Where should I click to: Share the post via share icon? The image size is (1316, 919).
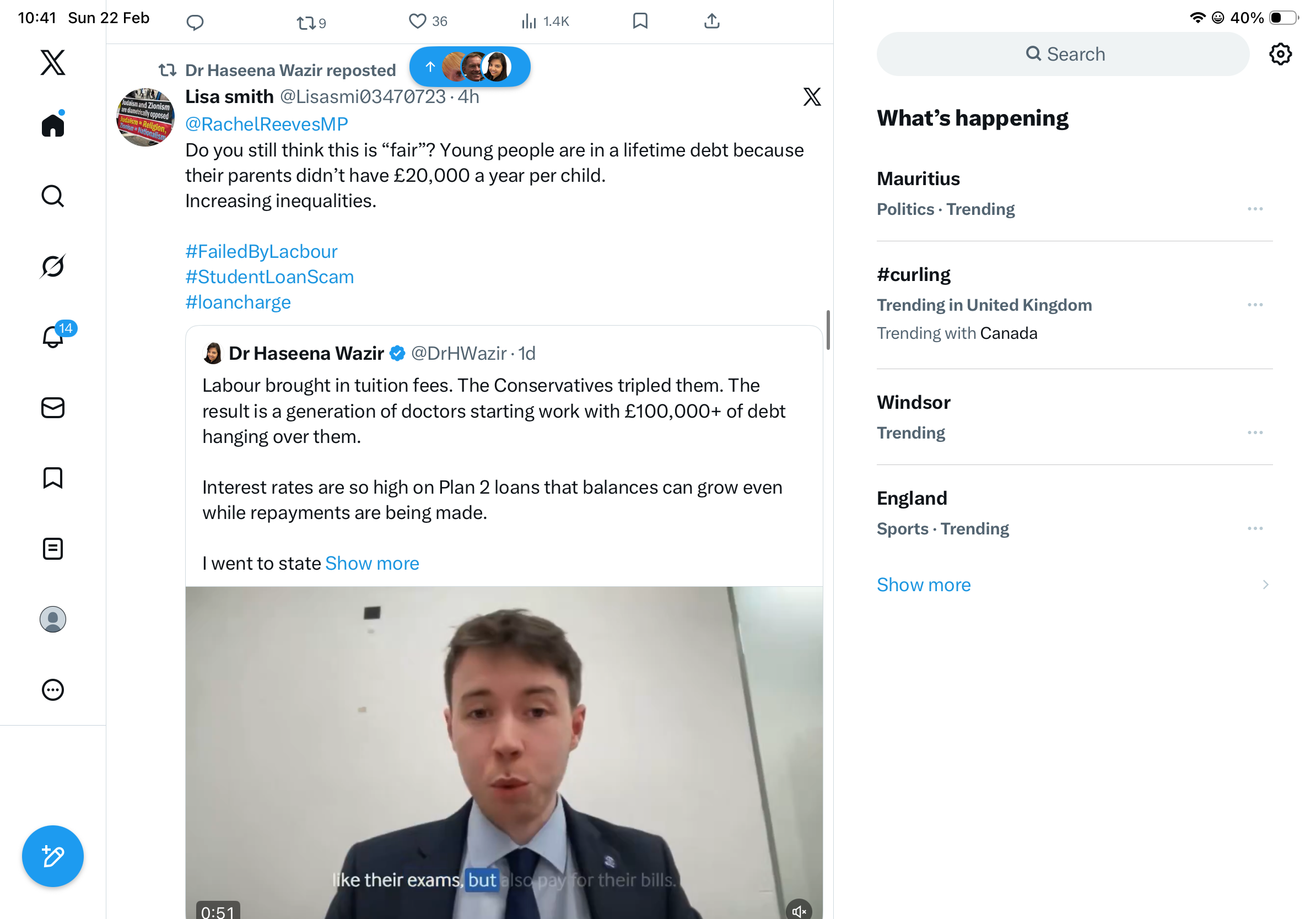[x=711, y=22]
